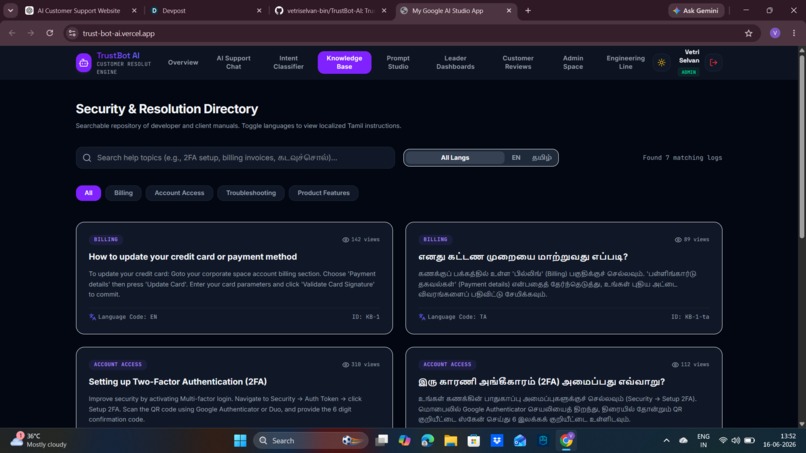Click site info icon in address bar
Screen dimensions: 806x453
[72, 33]
